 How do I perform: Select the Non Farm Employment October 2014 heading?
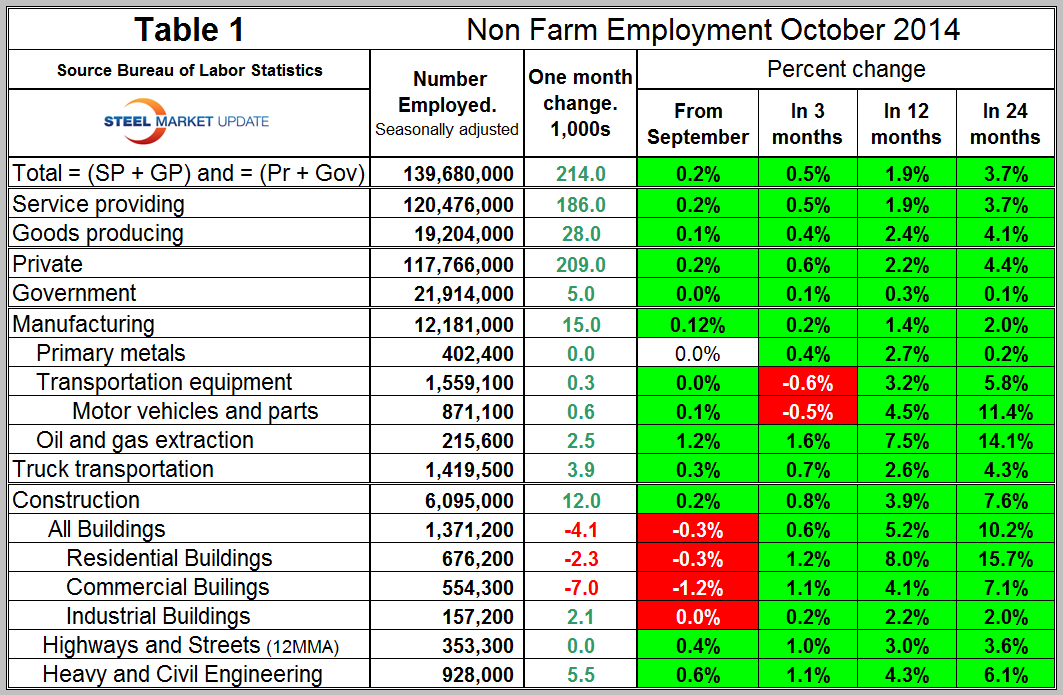pyautogui.click(x=713, y=29)
